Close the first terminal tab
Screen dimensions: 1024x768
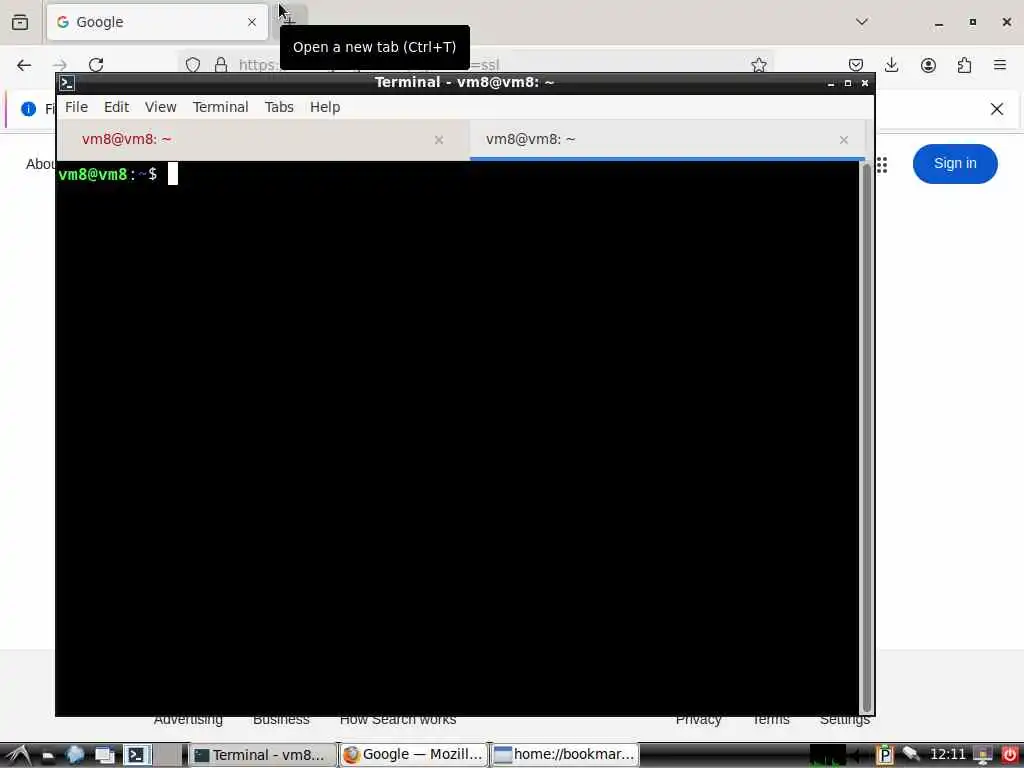click(439, 140)
